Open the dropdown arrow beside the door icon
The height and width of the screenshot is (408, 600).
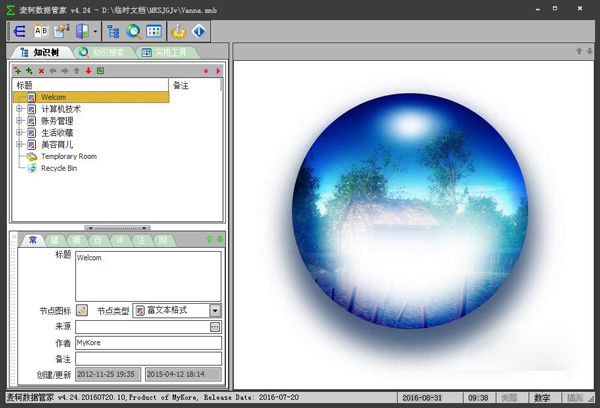(95, 31)
